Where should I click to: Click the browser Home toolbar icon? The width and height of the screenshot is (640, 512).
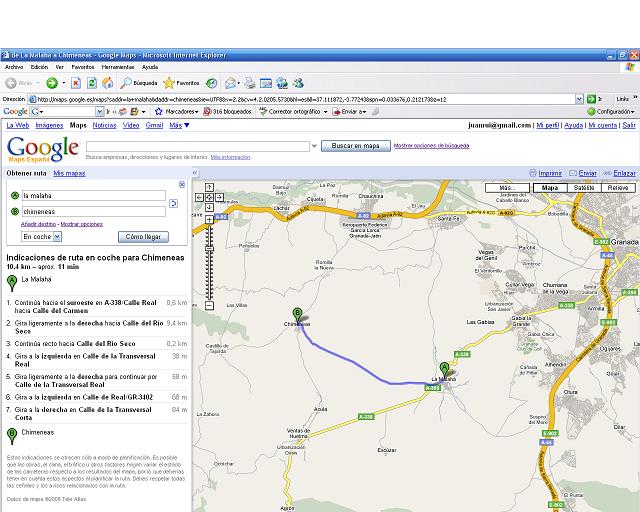(108, 83)
